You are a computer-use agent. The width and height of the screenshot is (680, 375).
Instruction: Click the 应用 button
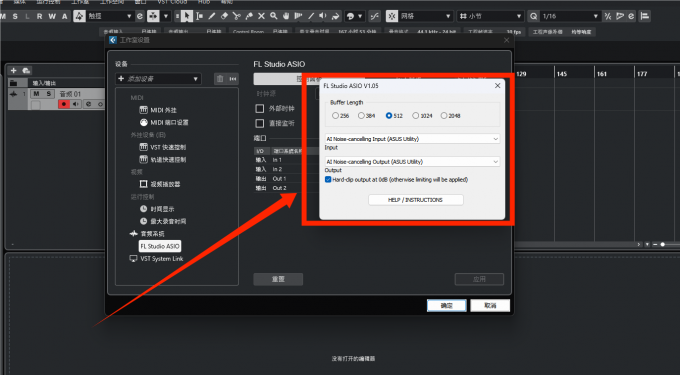pyautogui.click(x=479, y=279)
